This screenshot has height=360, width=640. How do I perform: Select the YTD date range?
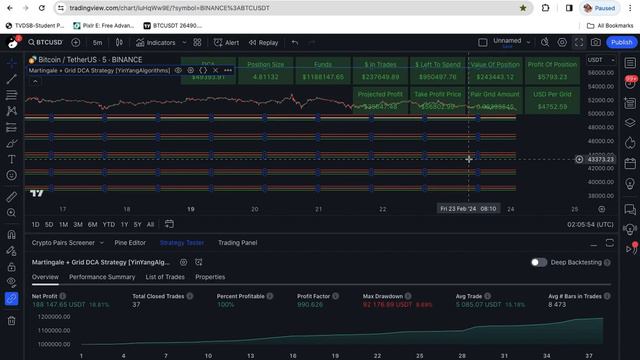pyautogui.click(x=109, y=224)
